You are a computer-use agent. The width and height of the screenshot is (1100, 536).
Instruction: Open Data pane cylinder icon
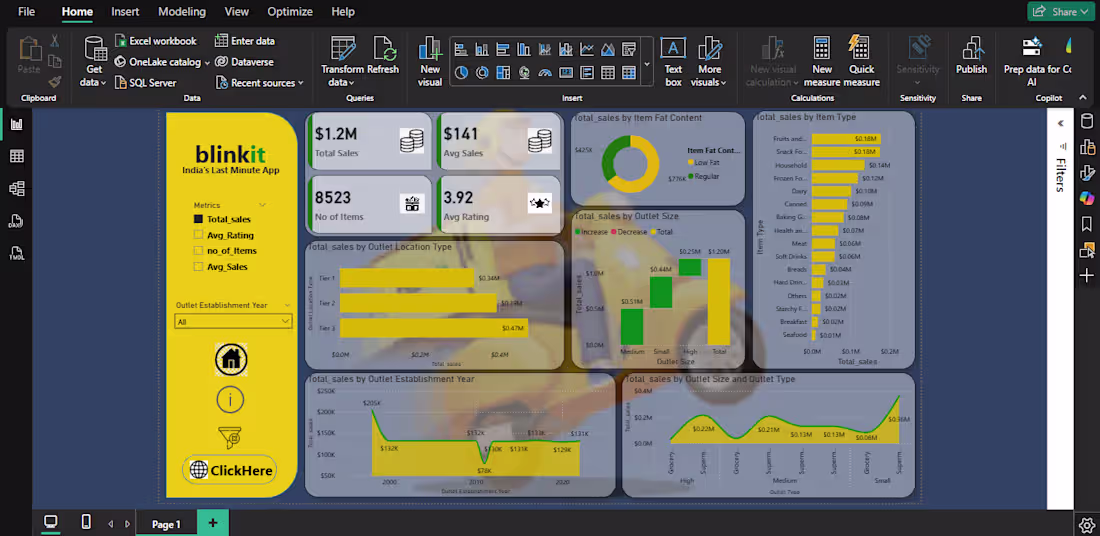pos(1087,121)
